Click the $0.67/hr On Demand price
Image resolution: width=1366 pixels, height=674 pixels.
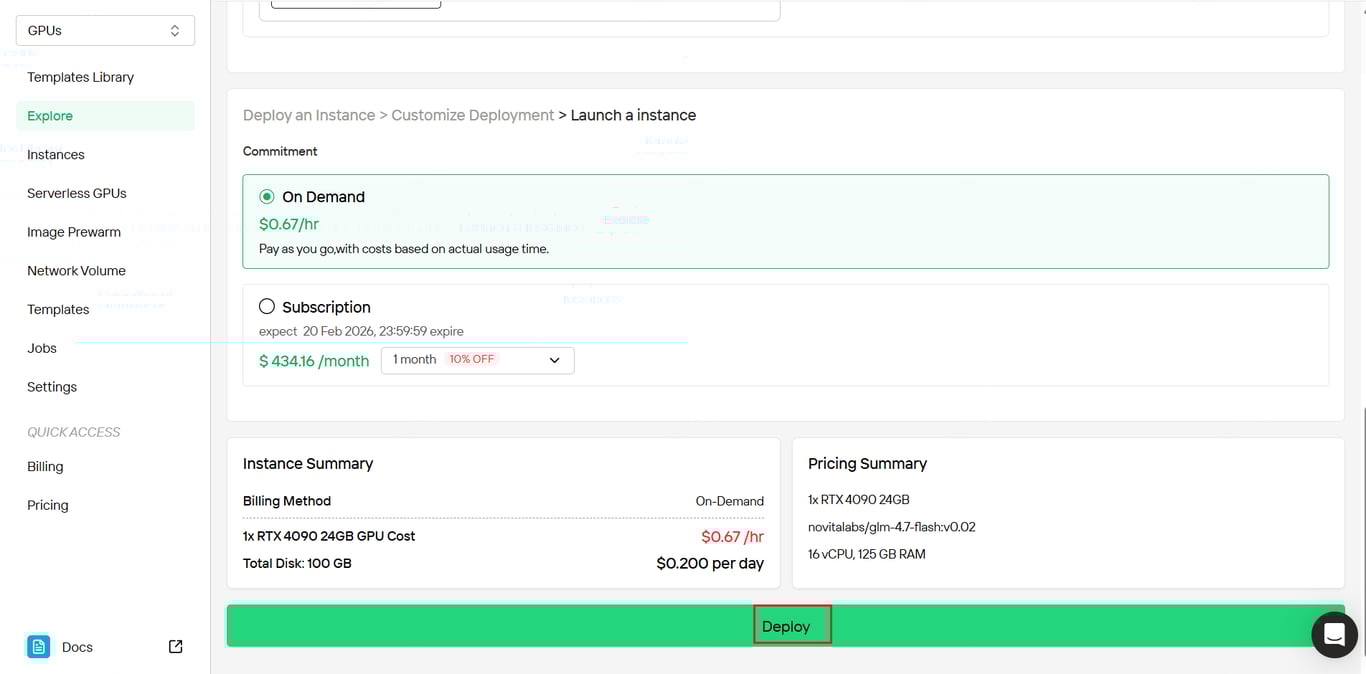coord(289,224)
